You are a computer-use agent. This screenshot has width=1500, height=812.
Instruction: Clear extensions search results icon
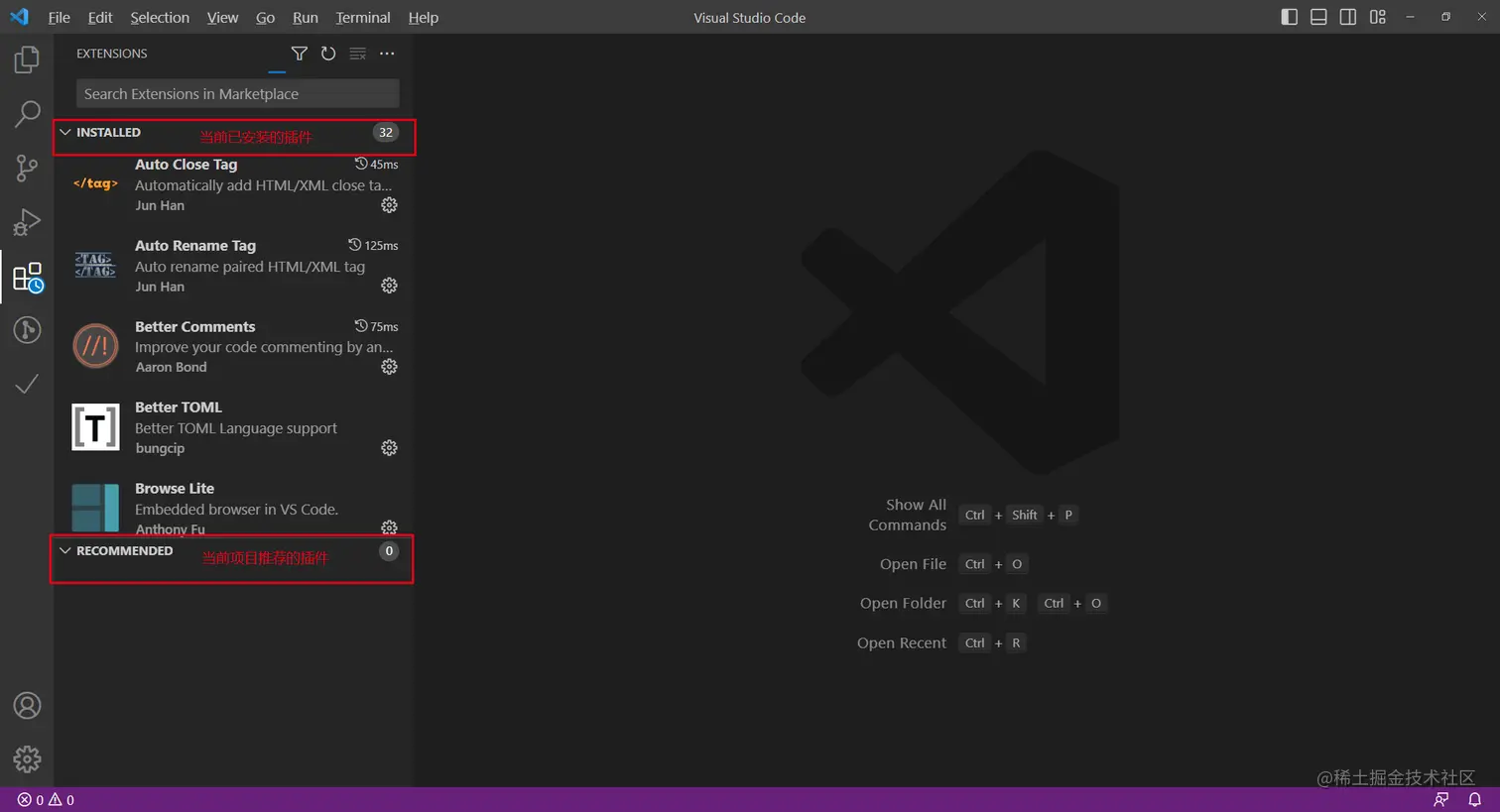pyautogui.click(x=357, y=54)
